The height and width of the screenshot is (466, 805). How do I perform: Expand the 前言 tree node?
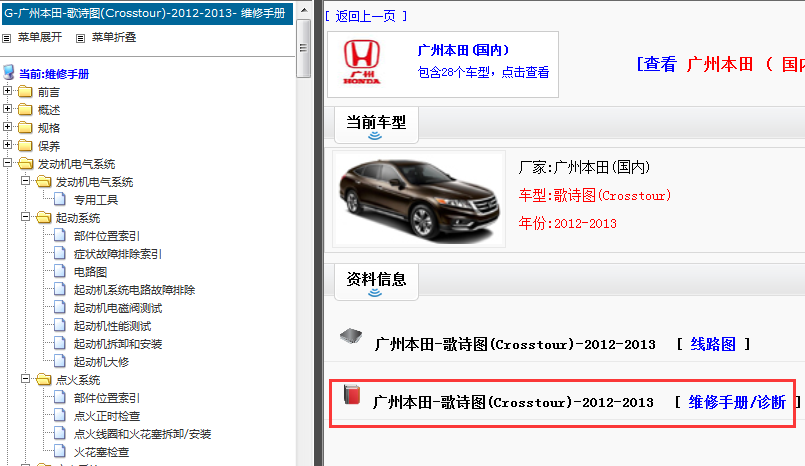[x=7, y=91]
